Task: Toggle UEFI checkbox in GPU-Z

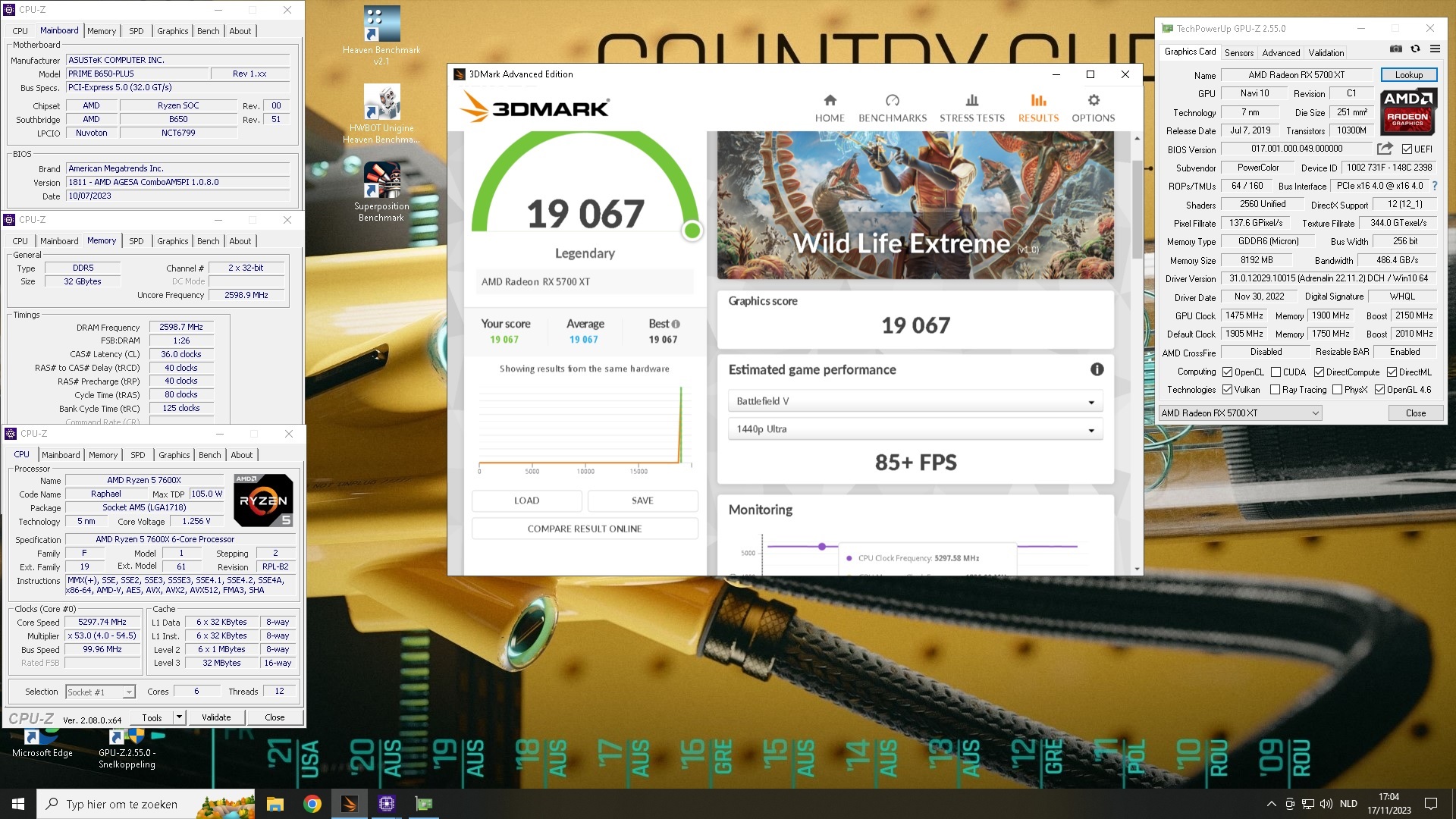Action: click(1407, 149)
